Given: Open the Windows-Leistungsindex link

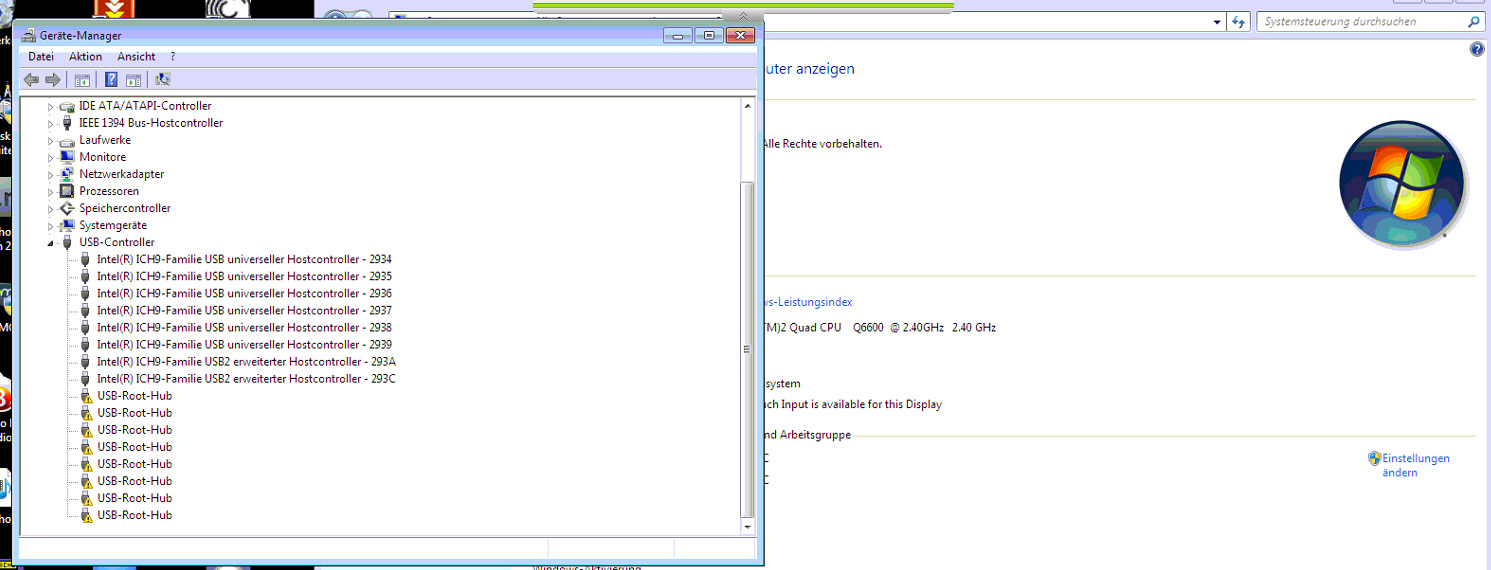Looking at the screenshot, I should point(807,302).
